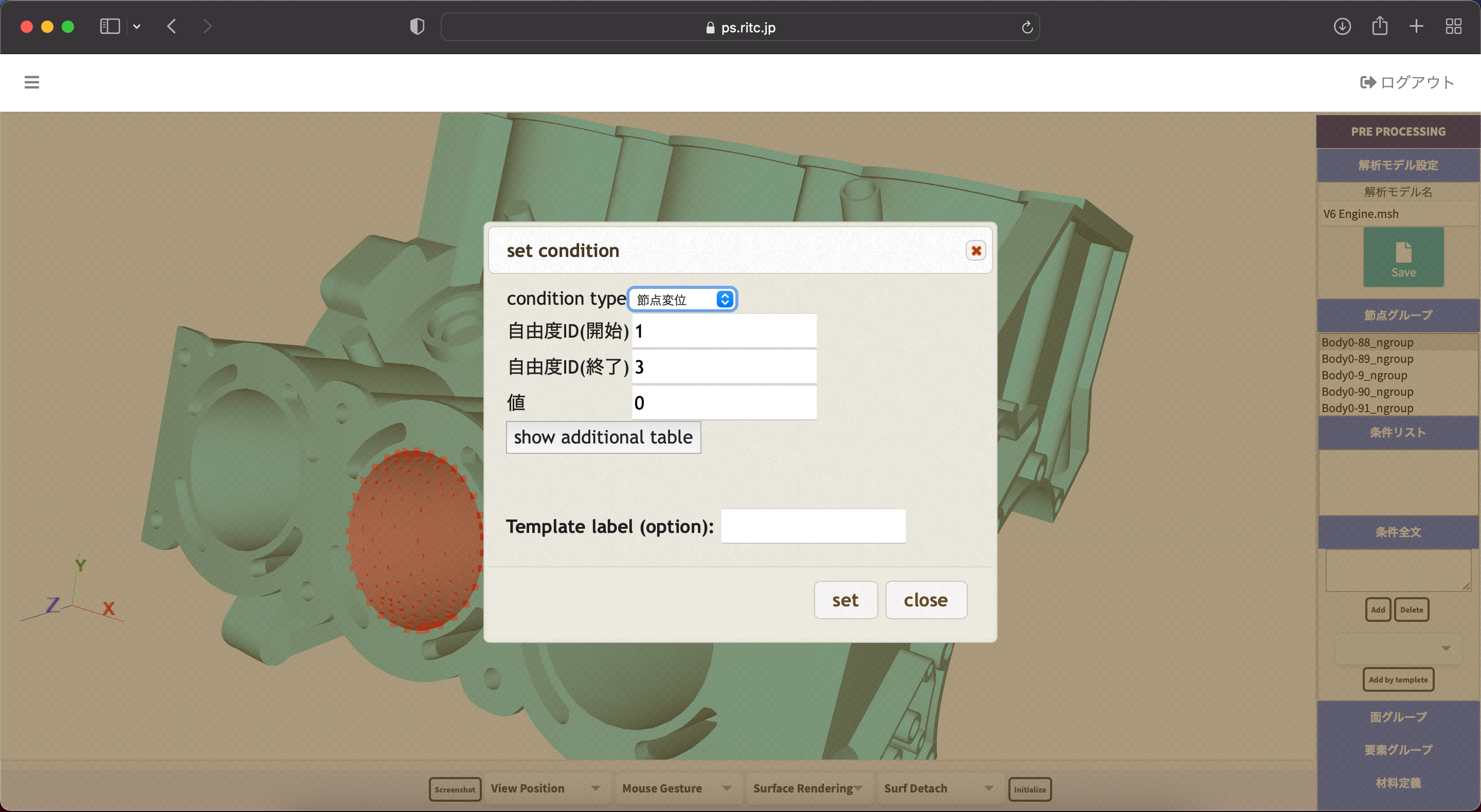Click the privacy shield icon

point(417,26)
